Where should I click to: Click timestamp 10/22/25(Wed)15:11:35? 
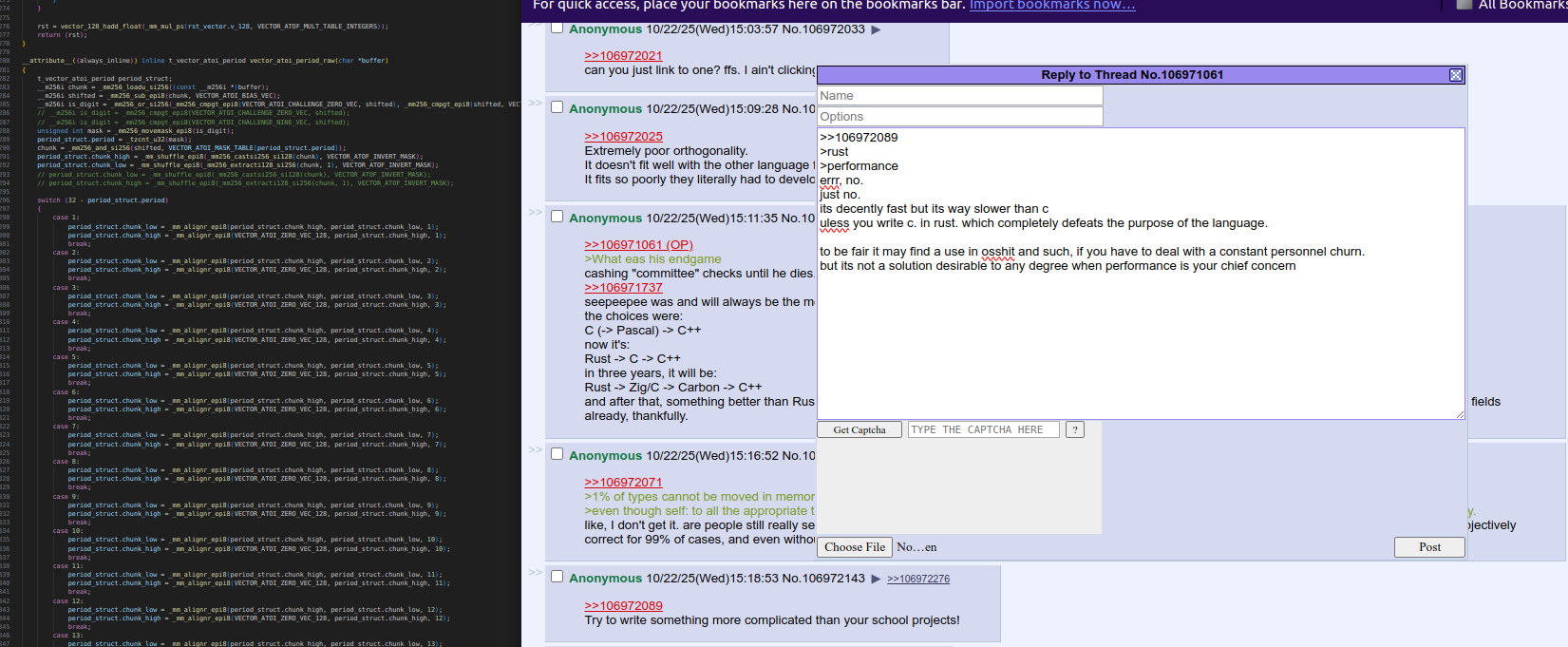coord(711,219)
